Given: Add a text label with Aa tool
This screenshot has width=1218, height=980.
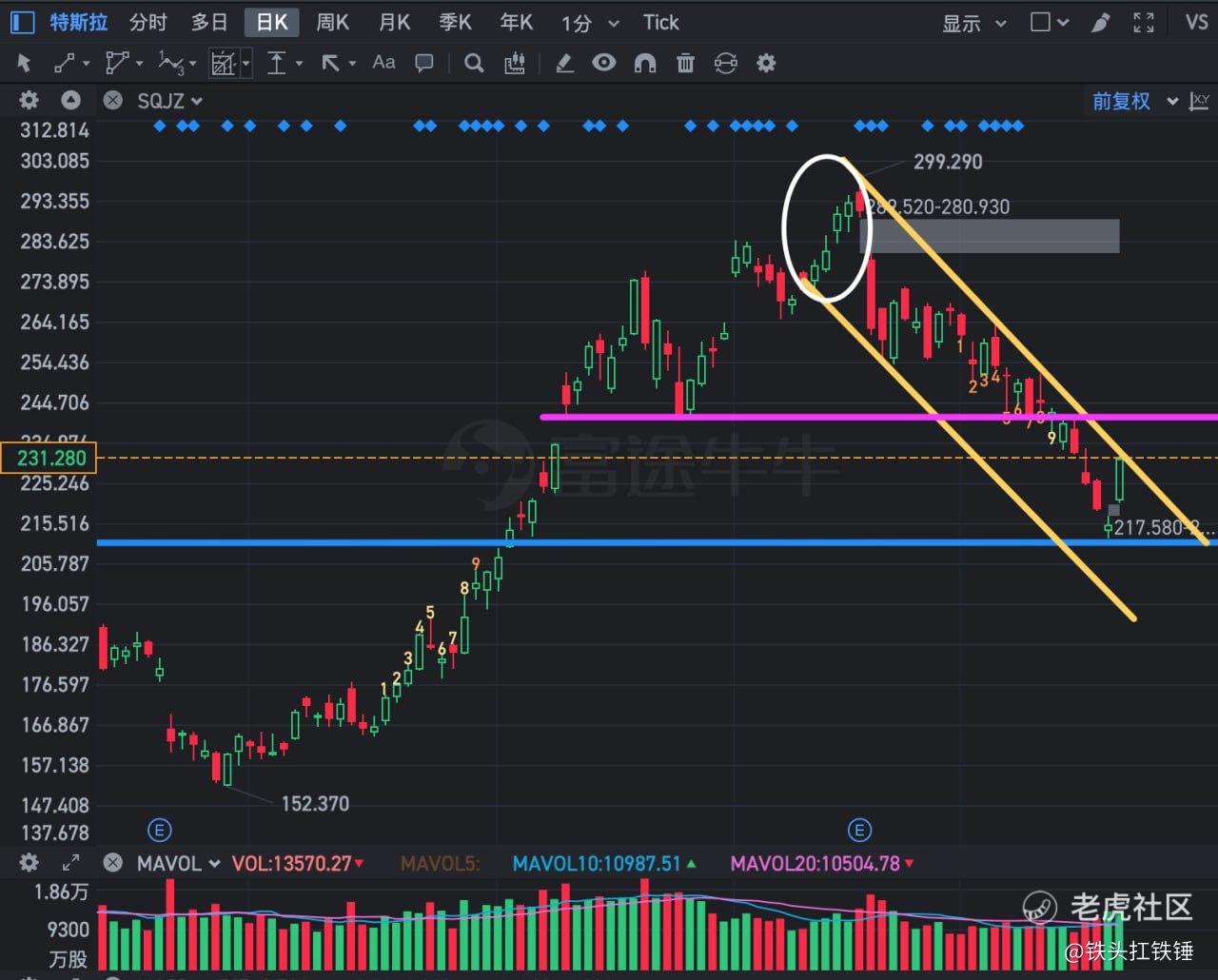Looking at the screenshot, I should pos(383,63).
